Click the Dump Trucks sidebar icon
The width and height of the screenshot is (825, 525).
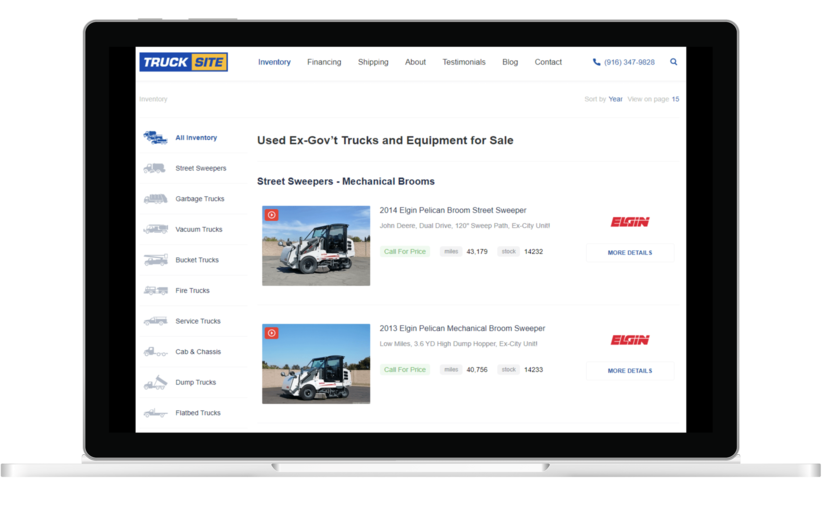pos(155,382)
